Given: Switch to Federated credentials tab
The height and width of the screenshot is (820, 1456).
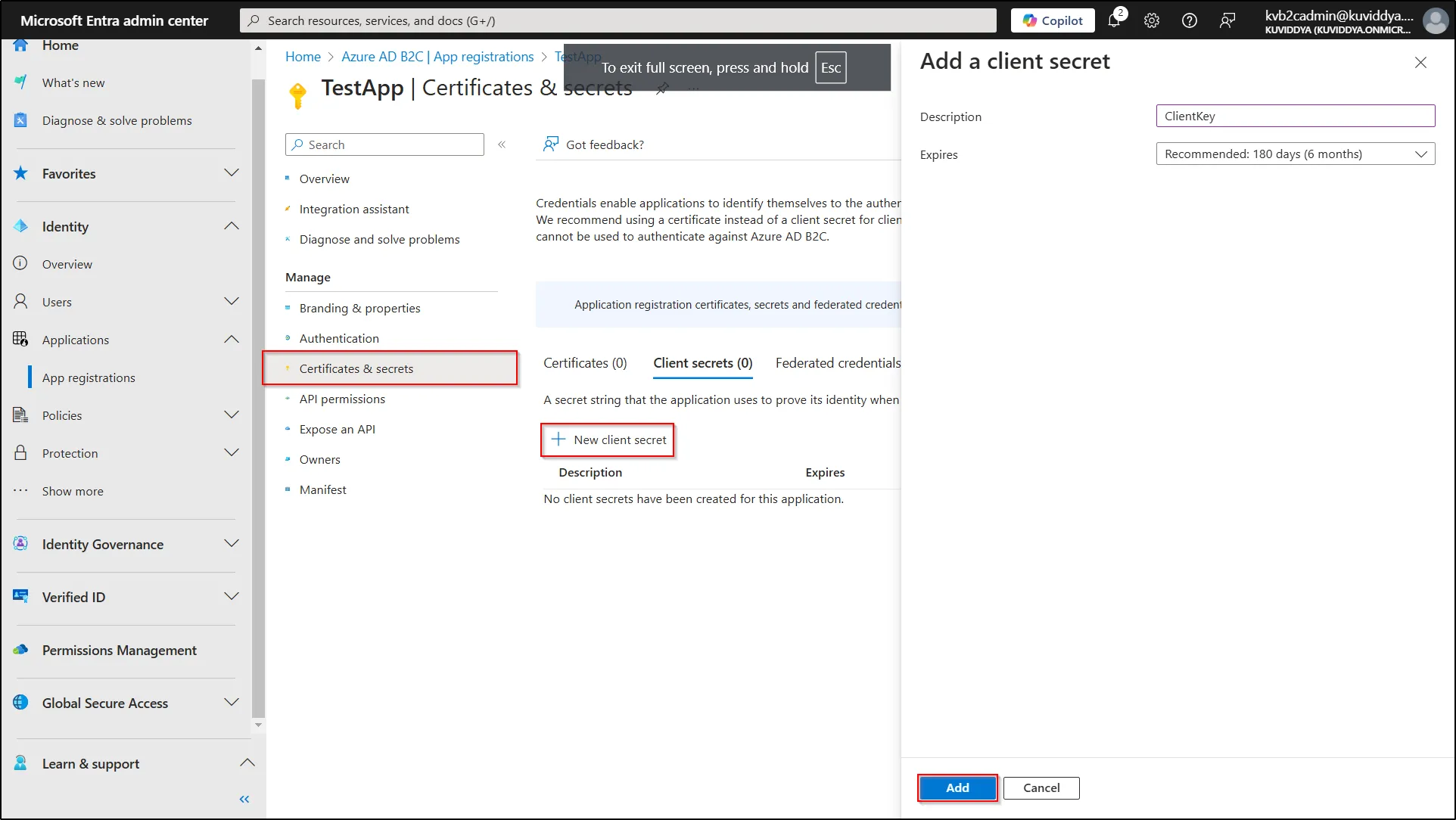Looking at the screenshot, I should pyautogui.click(x=838, y=363).
